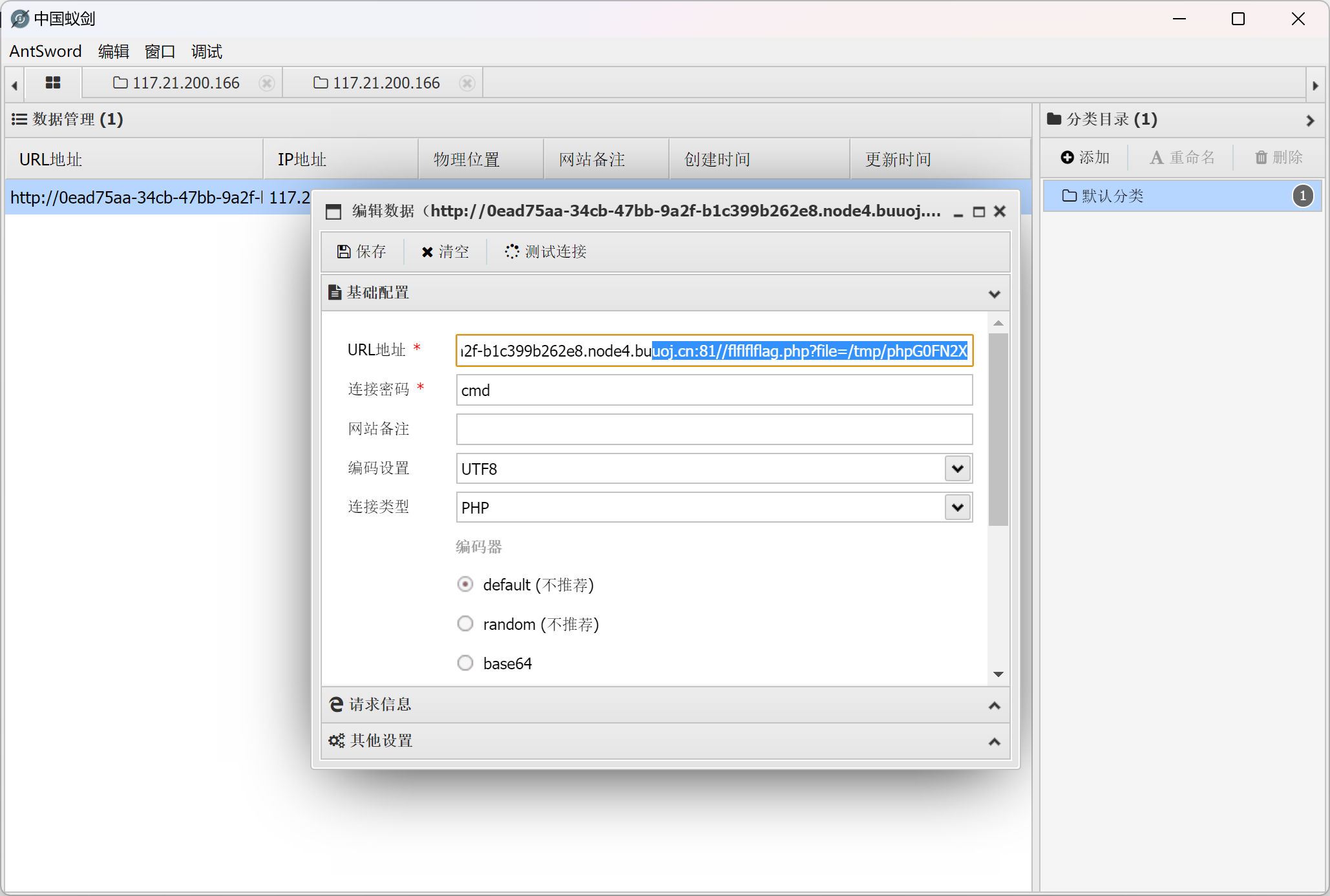Close the first 117.21.200.166 tab
The width and height of the screenshot is (1330, 896).
pyautogui.click(x=266, y=83)
